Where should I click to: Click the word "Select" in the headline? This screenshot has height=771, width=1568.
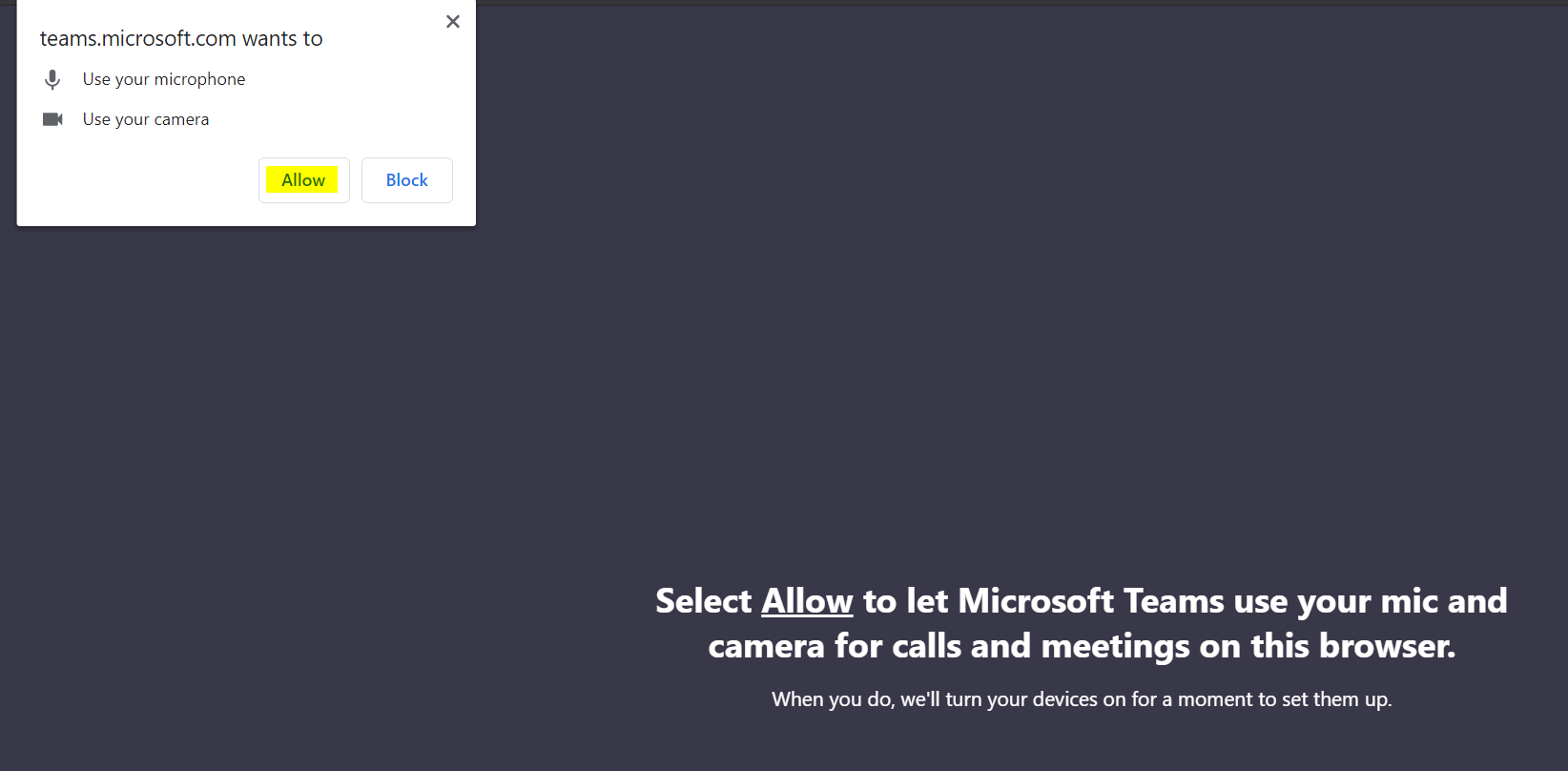click(704, 601)
